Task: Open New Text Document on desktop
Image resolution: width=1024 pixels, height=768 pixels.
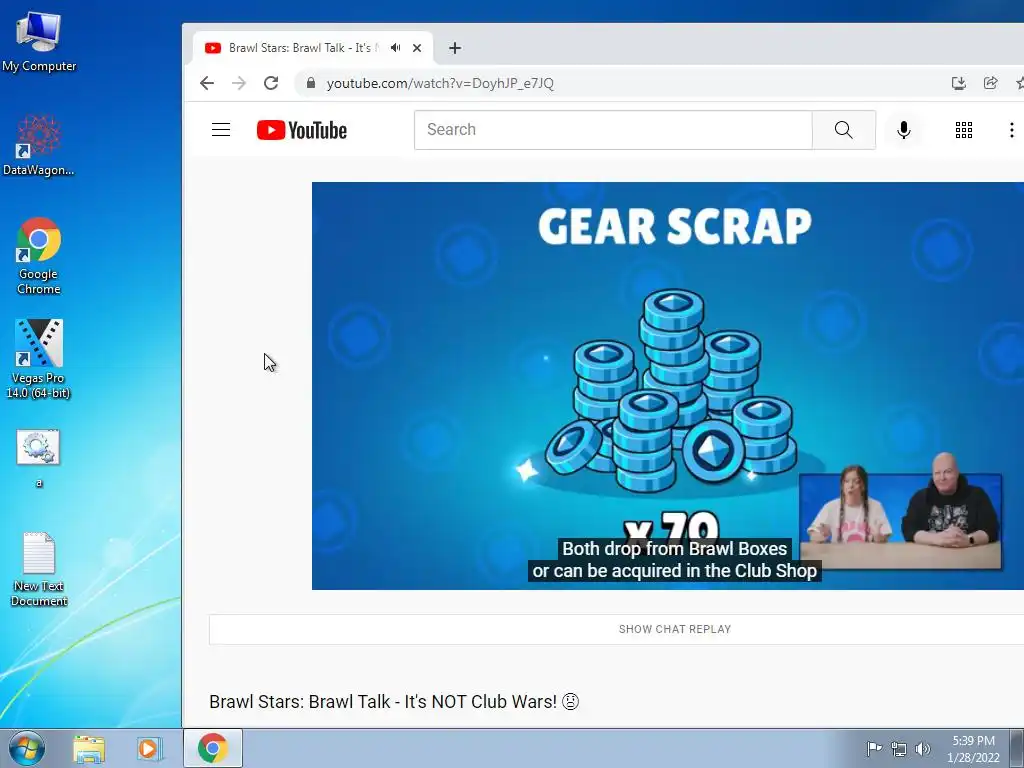Action: tap(39, 569)
